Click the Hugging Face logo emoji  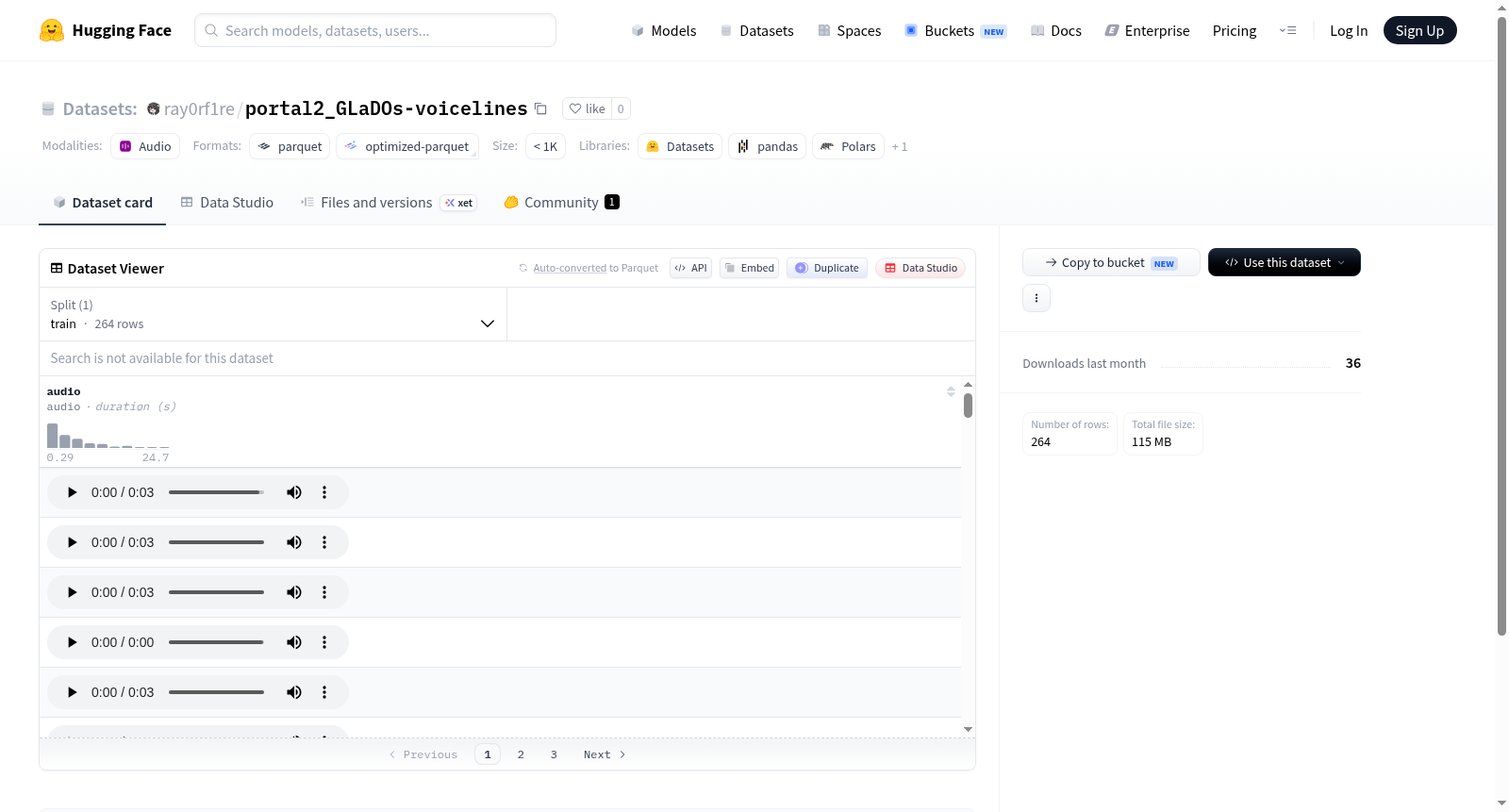[x=52, y=30]
